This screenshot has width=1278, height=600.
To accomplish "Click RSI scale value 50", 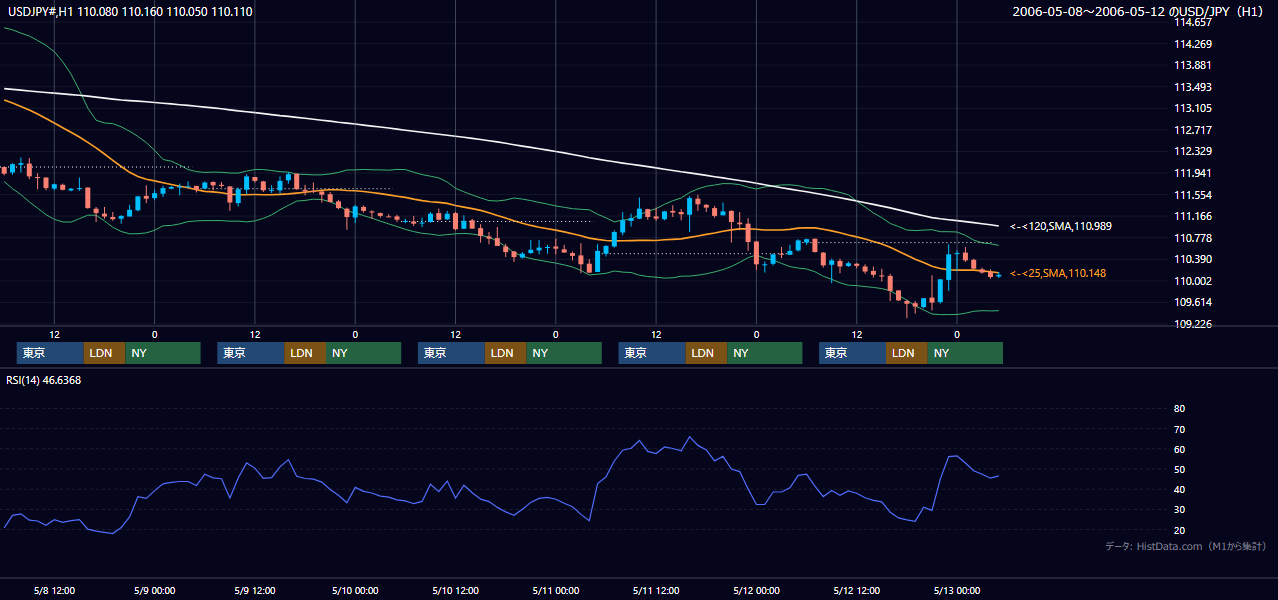I will [1179, 469].
